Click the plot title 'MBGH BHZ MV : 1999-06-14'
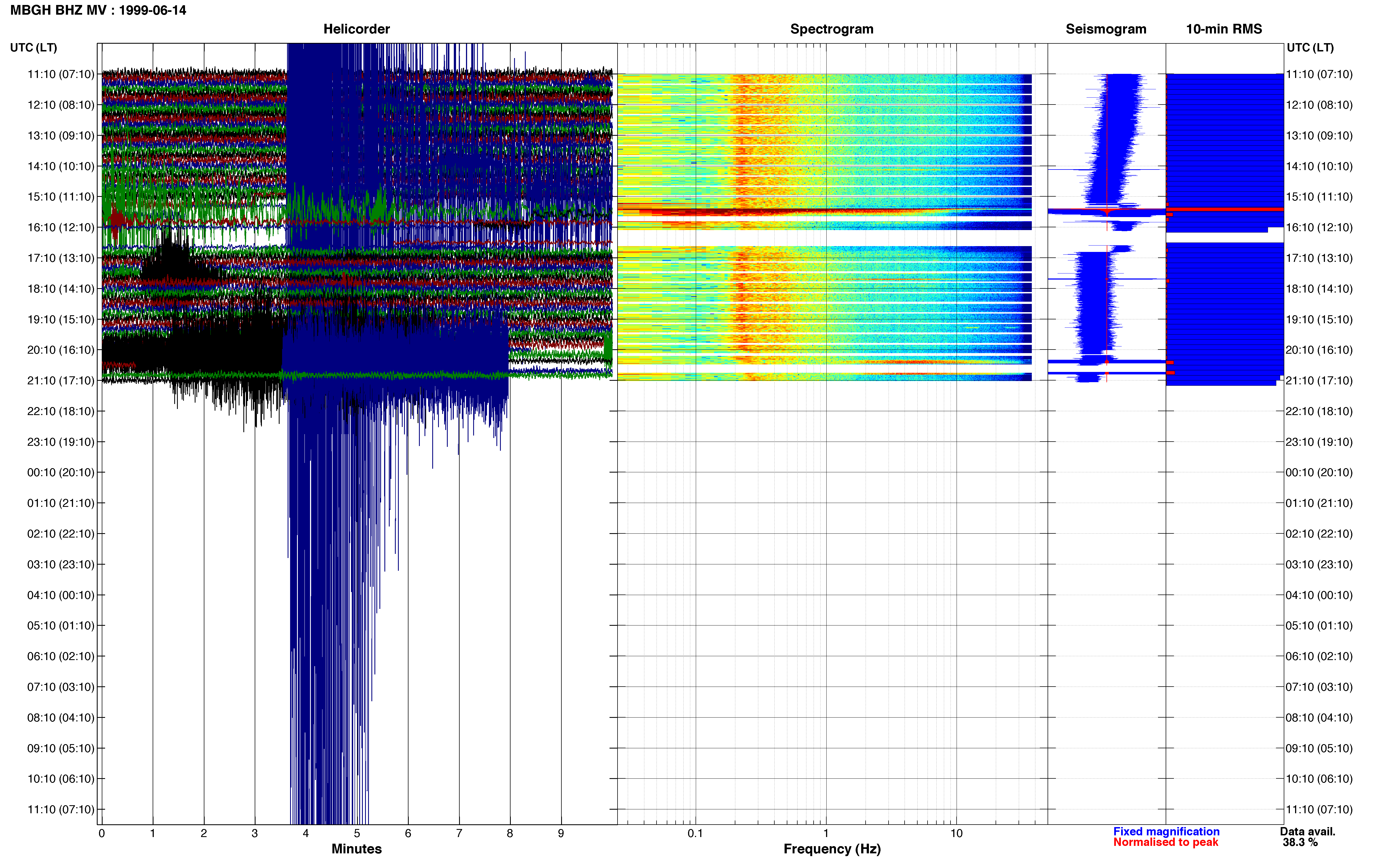The height and width of the screenshot is (868, 1388). pos(98,10)
